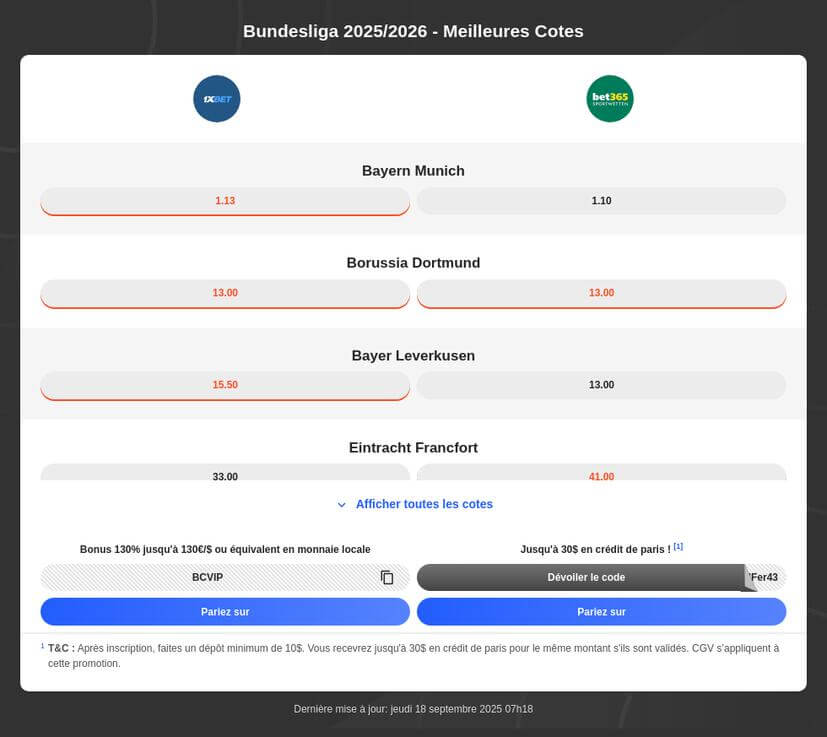This screenshot has width=827, height=737.
Task: Reveal code with Dévoiler le code
Action: [x=585, y=577]
